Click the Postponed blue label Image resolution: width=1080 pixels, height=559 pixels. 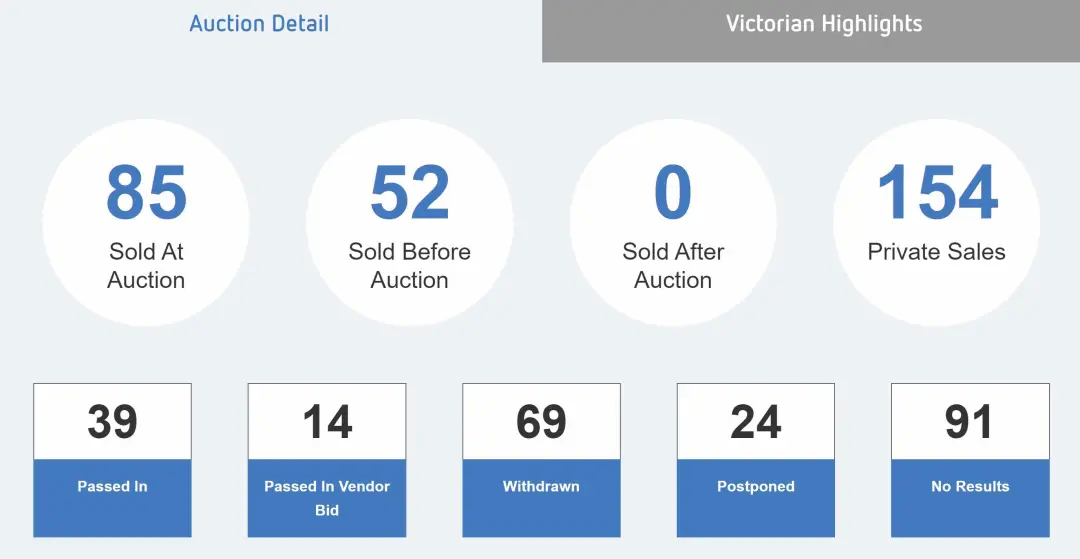(x=756, y=486)
